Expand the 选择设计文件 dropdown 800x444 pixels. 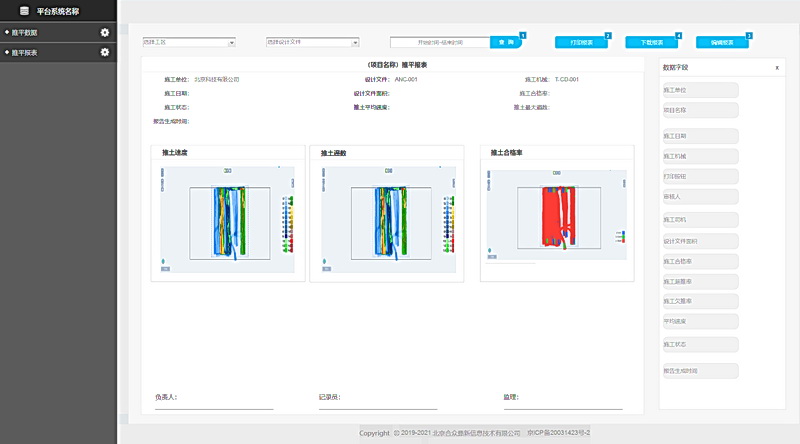click(312, 43)
